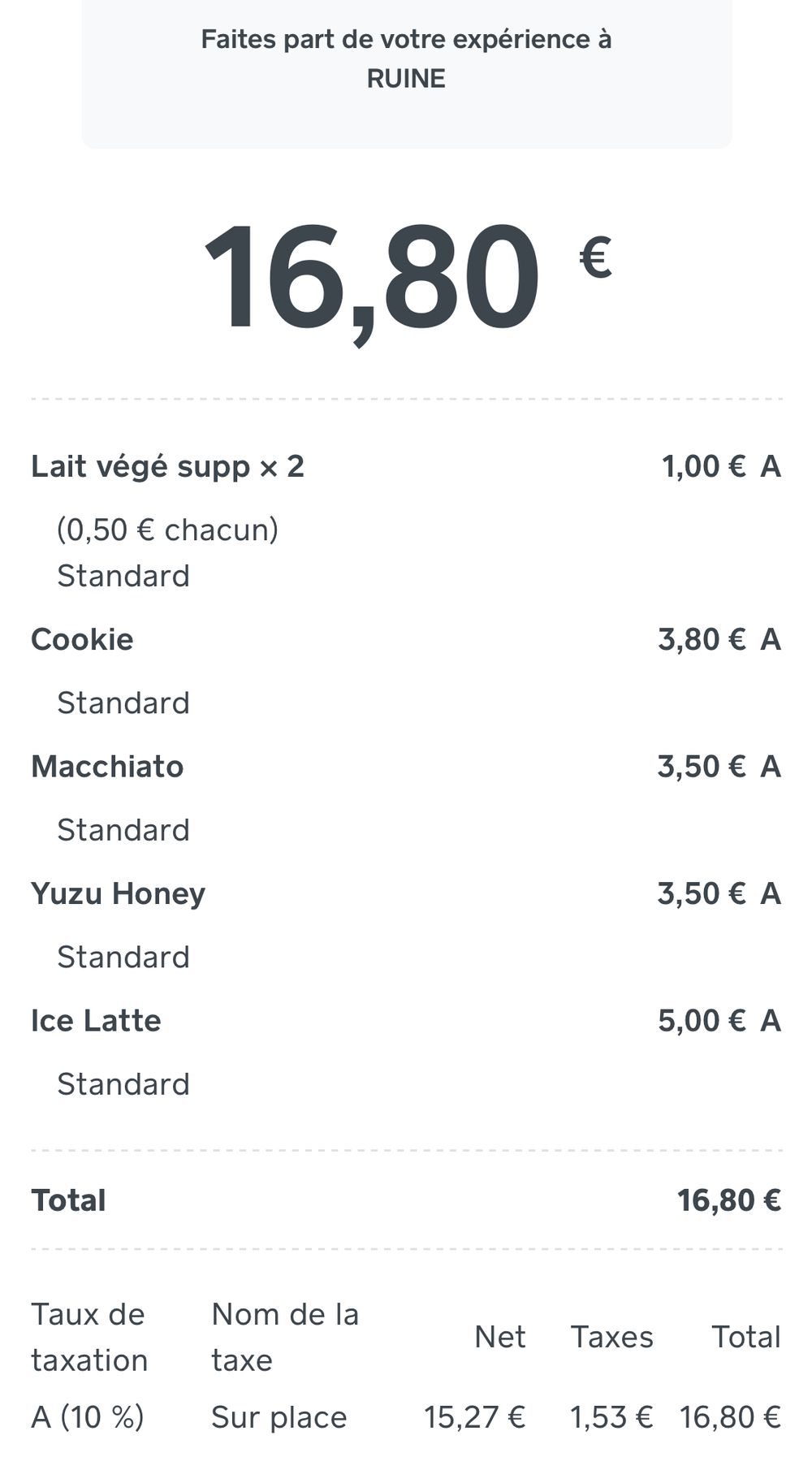This screenshot has height=1483, width=812.
Task: Click the 3,80 € Cookie price
Action: (x=702, y=639)
